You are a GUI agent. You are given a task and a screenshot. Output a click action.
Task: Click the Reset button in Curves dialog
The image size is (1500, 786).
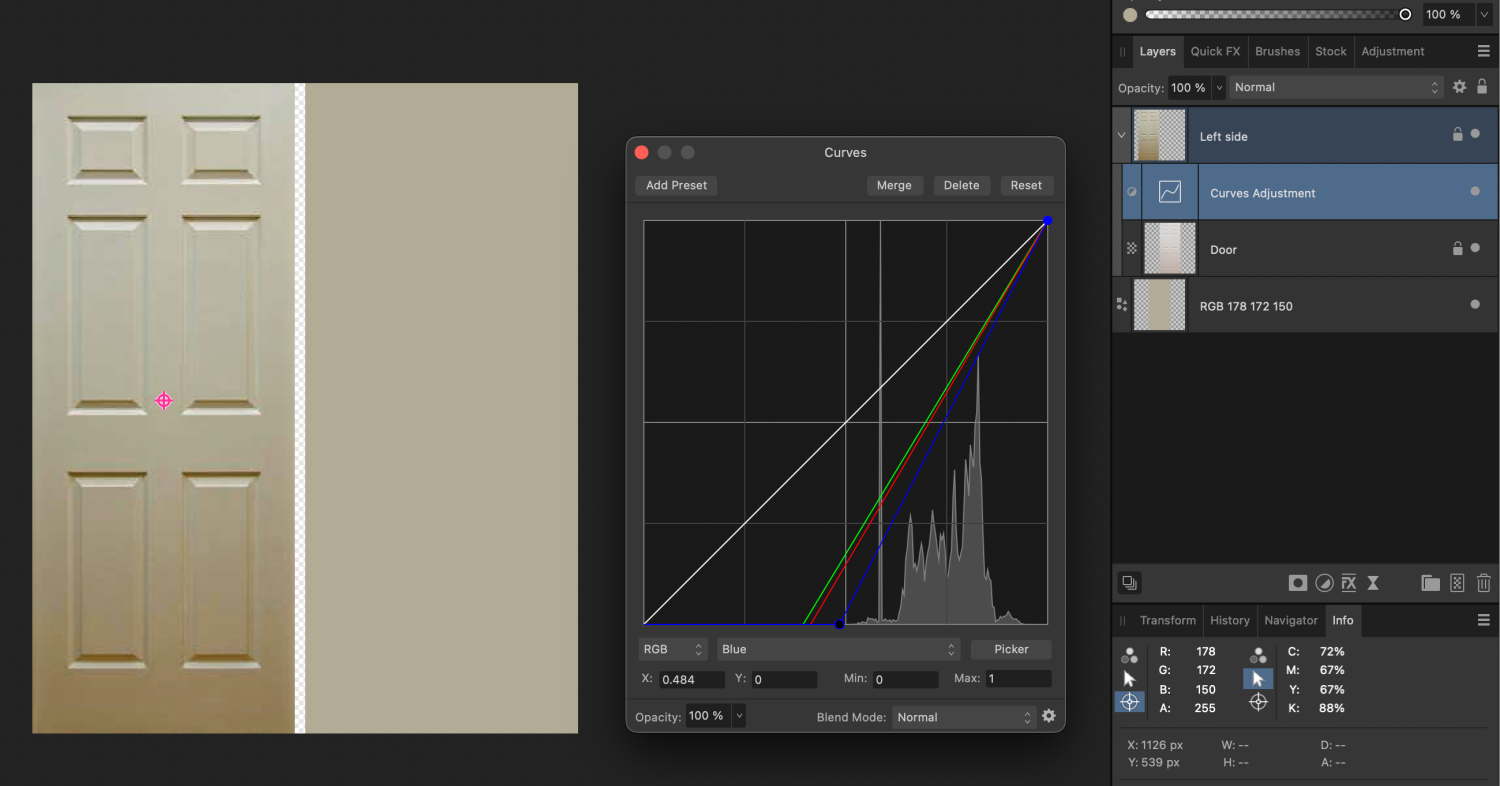pyautogui.click(x=1026, y=185)
